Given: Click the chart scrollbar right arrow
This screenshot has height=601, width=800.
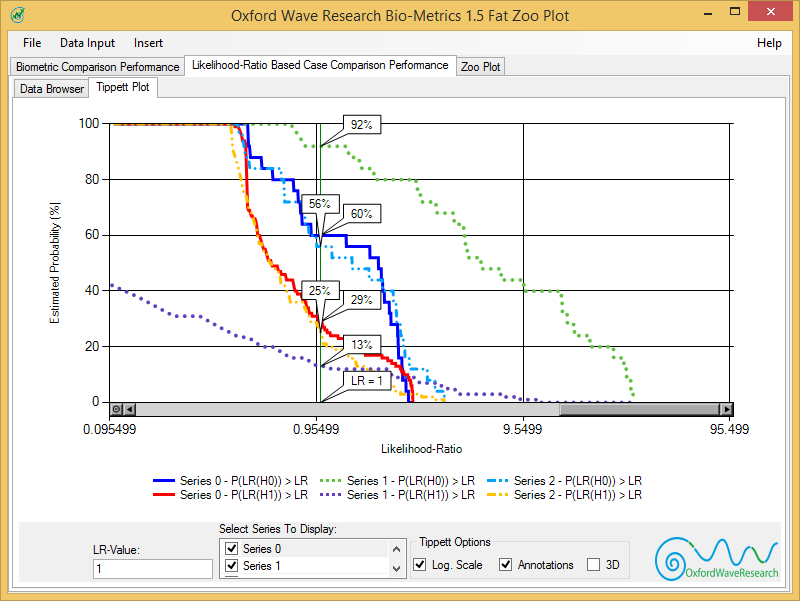Looking at the screenshot, I should click(x=727, y=409).
